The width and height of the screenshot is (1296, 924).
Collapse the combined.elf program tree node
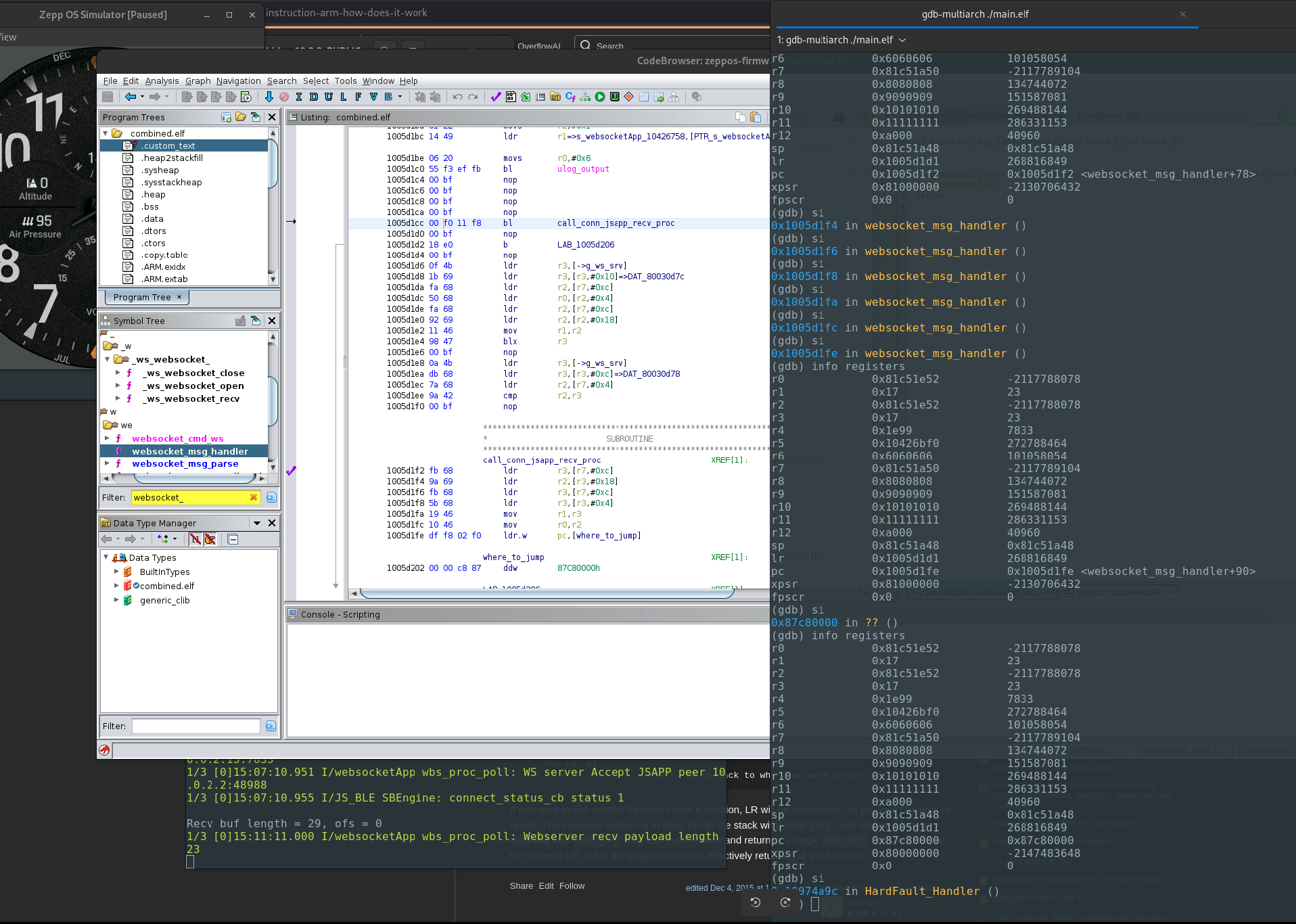(106, 133)
